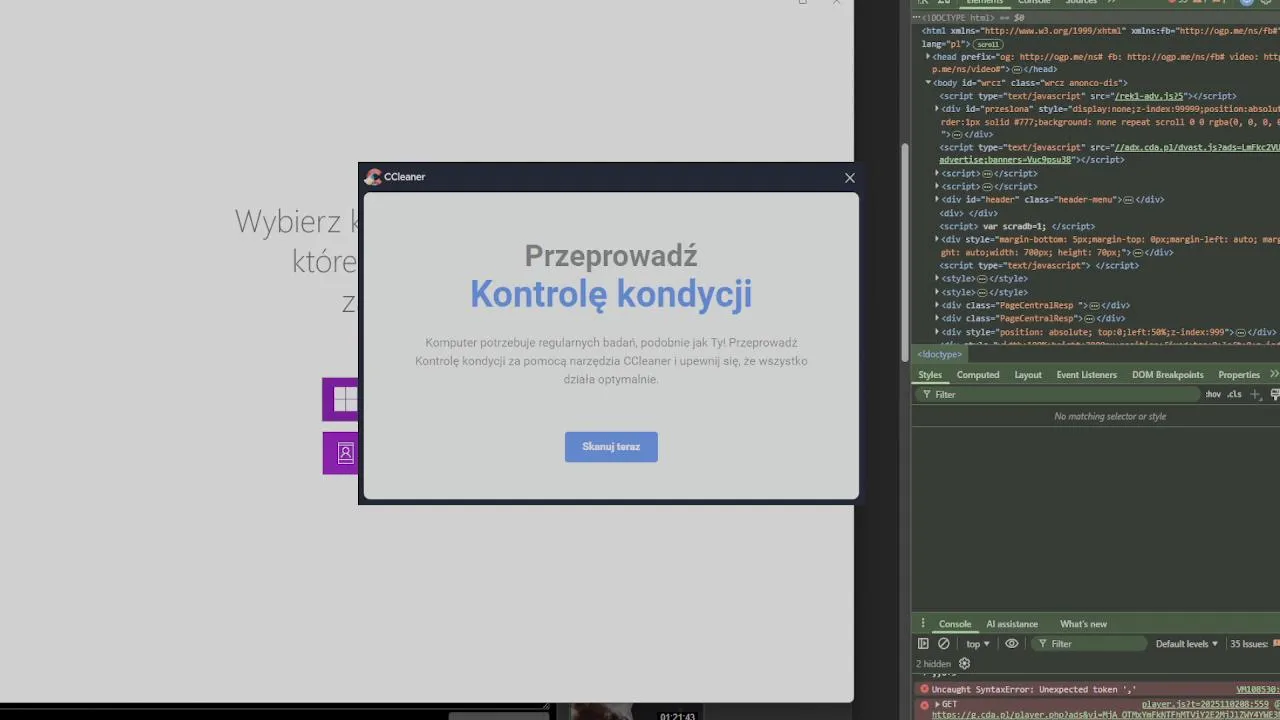Open the DOM Breakpoints tab
The image size is (1280, 720).
tap(1168, 375)
